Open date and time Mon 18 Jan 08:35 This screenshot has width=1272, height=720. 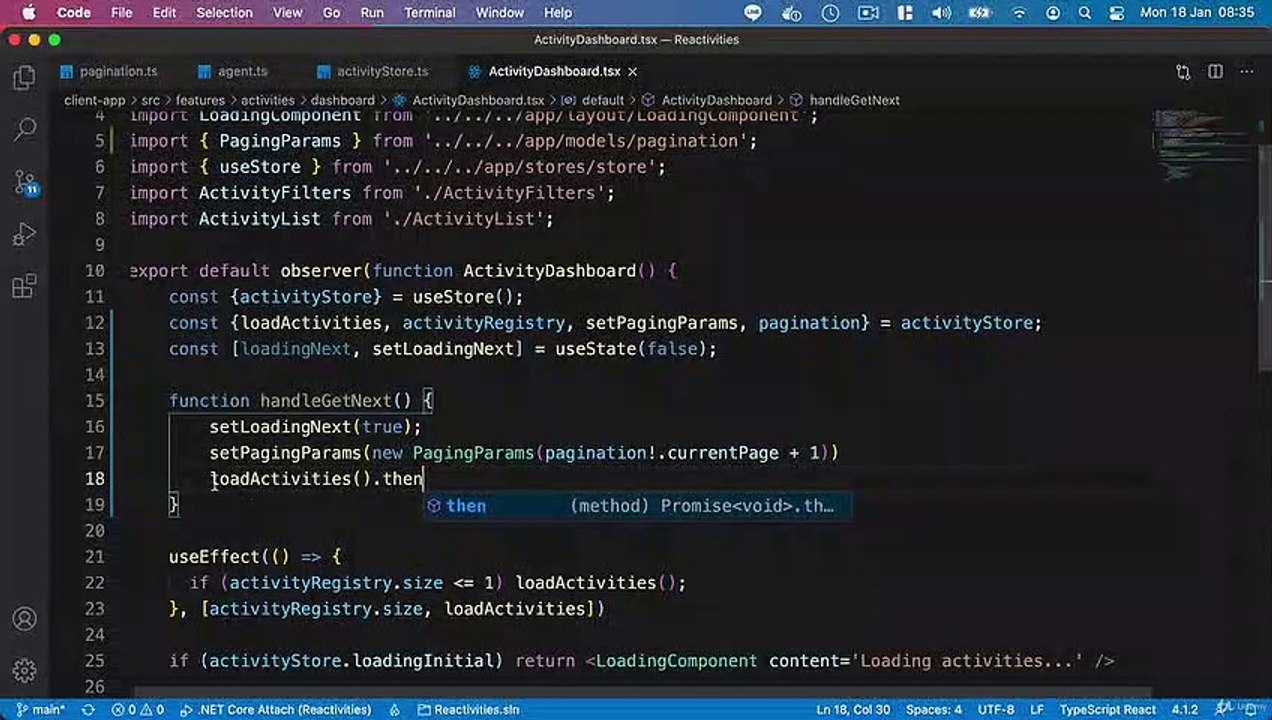tap(1197, 13)
